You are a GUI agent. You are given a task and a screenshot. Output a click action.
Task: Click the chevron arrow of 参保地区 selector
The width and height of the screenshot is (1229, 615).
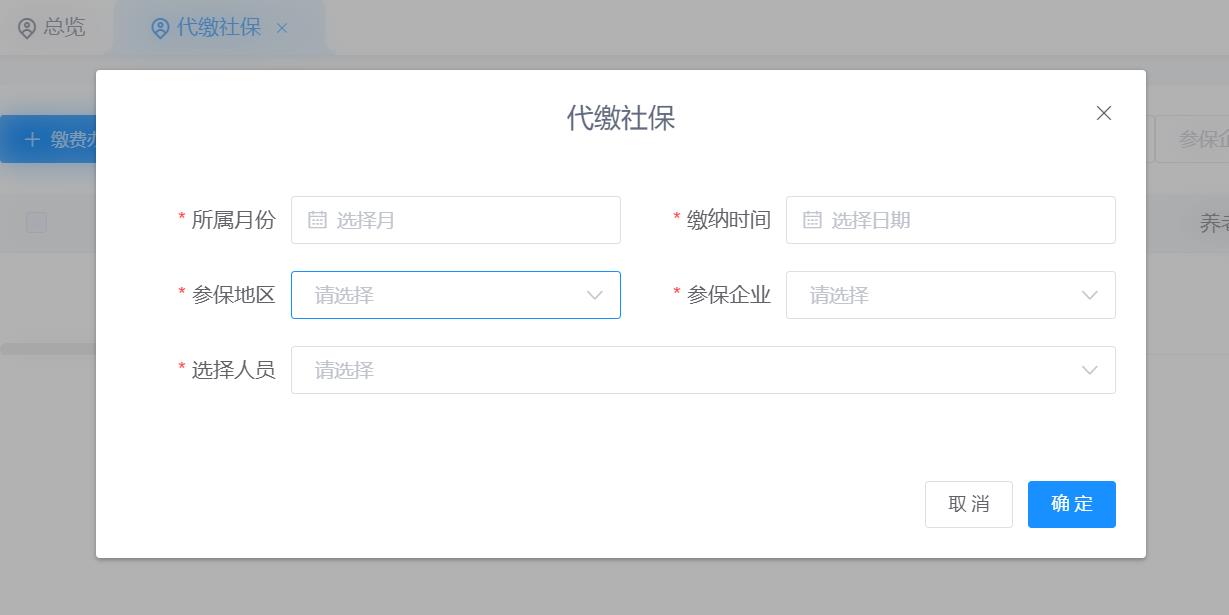coord(595,295)
